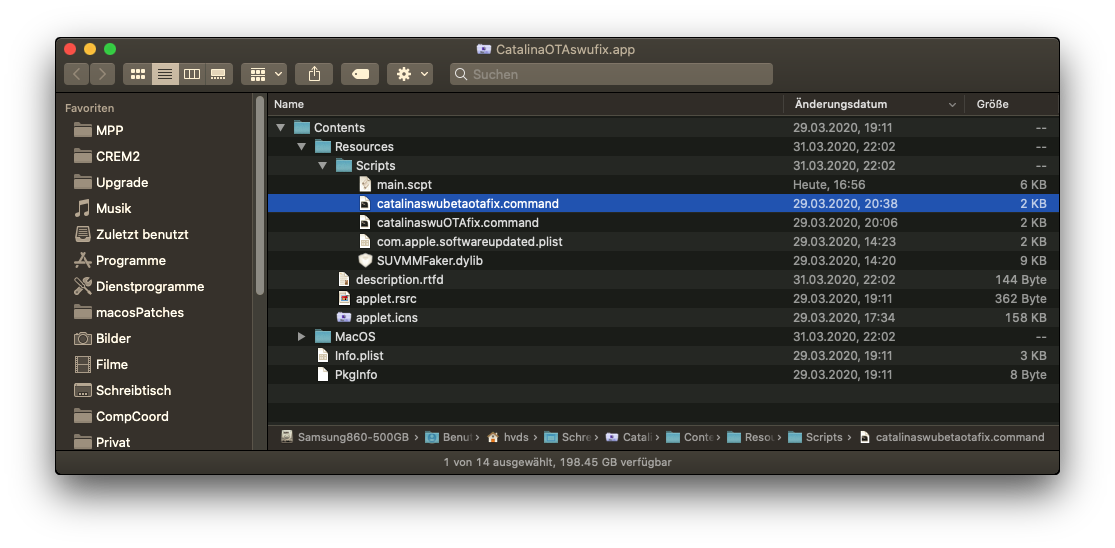The image size is (1115, 548).
Task: Select the com.apple.softwareupdated.plist file icon
Action: (365, 242)
